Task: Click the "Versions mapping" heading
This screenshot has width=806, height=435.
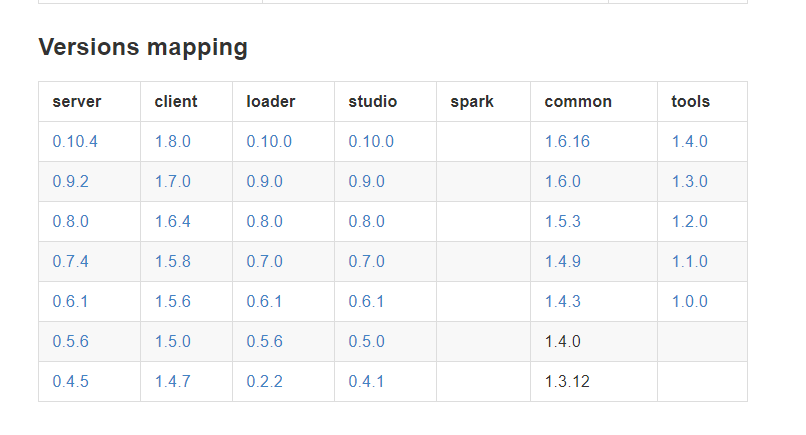Action: pyautogui.click(x=143, y=47)
